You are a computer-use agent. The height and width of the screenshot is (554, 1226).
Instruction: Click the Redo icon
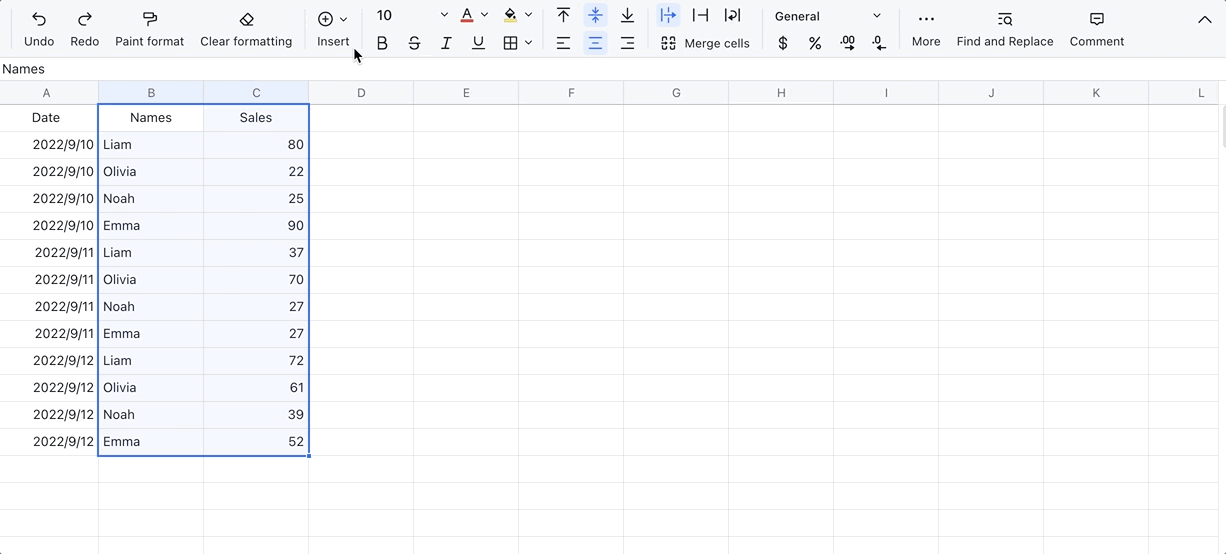[x=85, y=19]
